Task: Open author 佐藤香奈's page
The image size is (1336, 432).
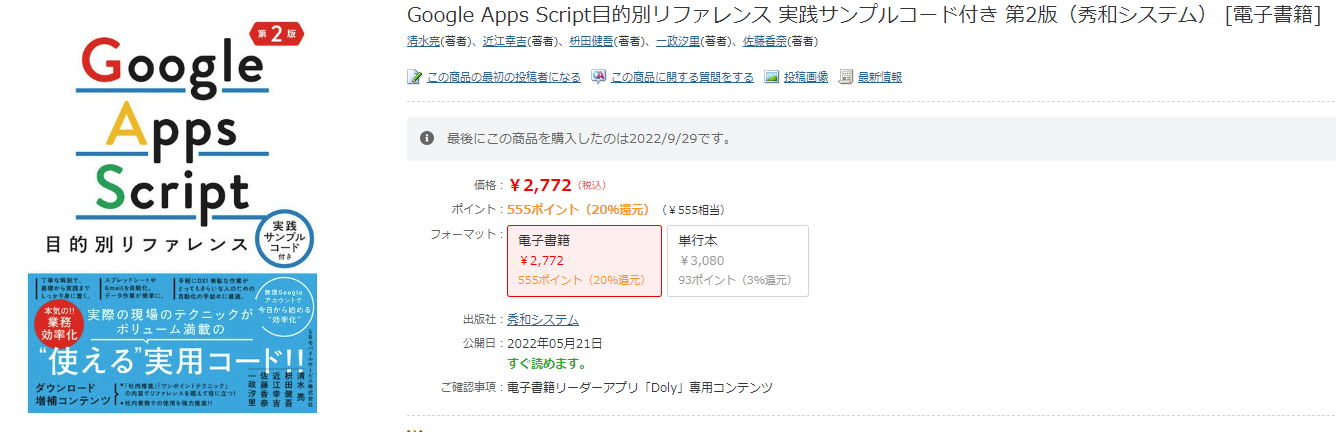Action: [764, 41]
